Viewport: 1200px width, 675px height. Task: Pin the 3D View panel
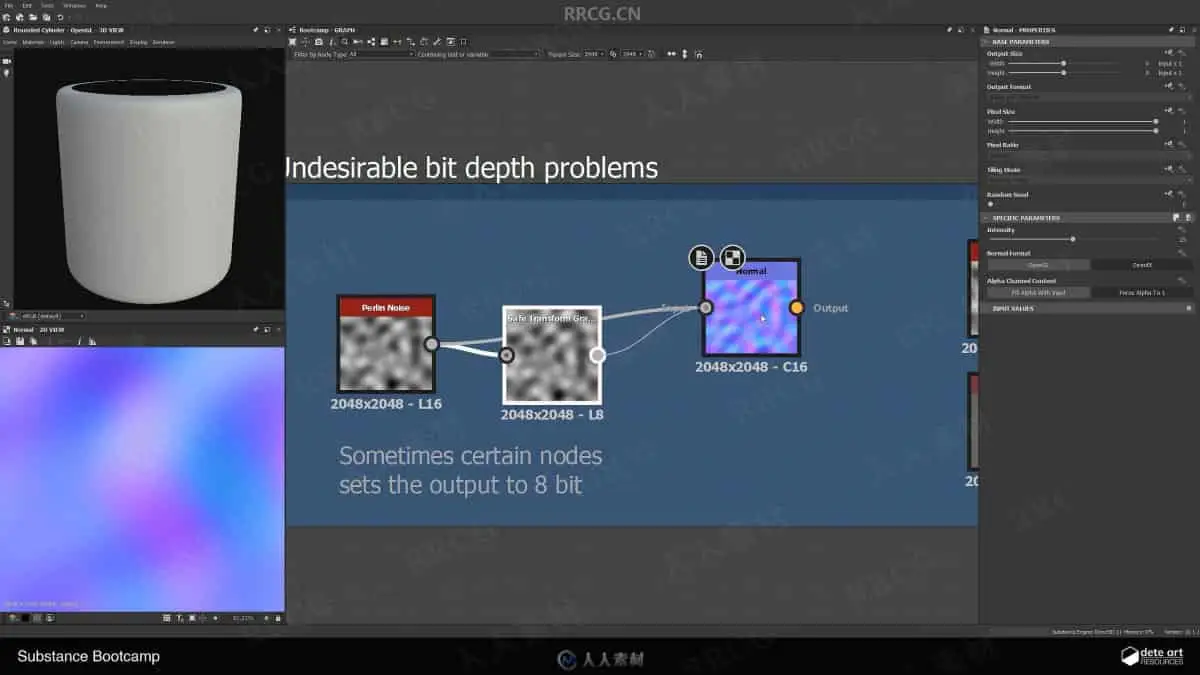click(x=255, y=30)
